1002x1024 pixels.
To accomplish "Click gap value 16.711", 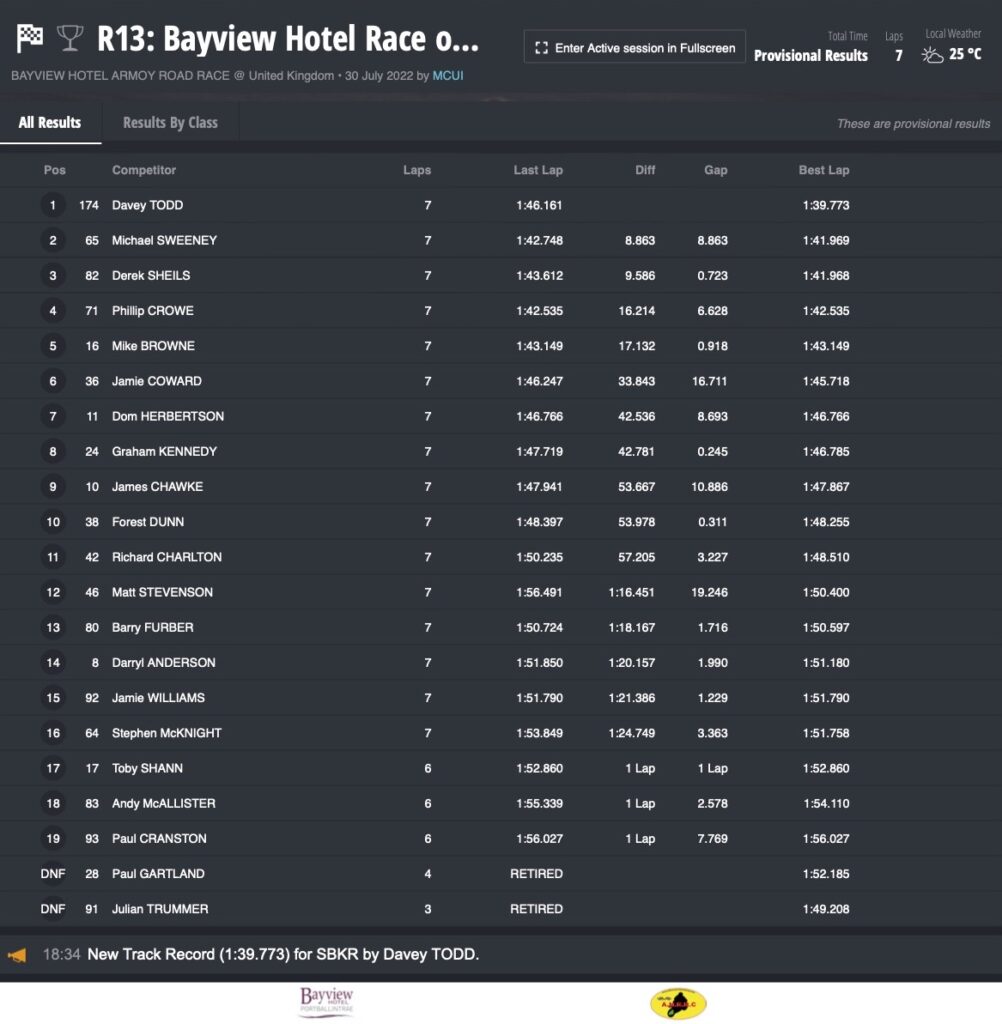I will 709,381.
